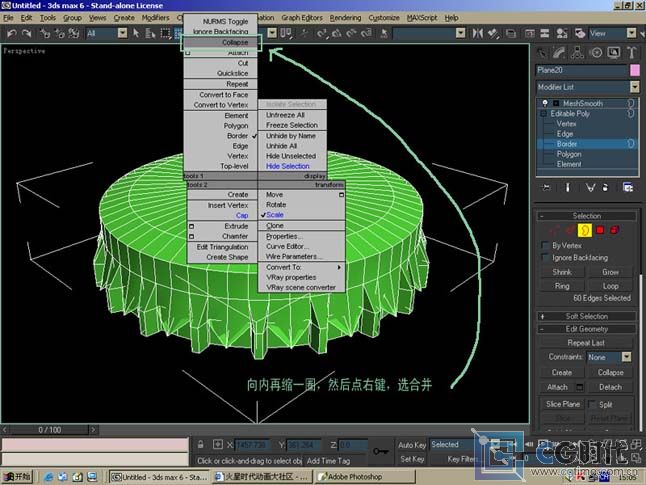646x485 pixels.
Task: Open the Convert To: submenu in quad menu
Action: pos(302,267)
